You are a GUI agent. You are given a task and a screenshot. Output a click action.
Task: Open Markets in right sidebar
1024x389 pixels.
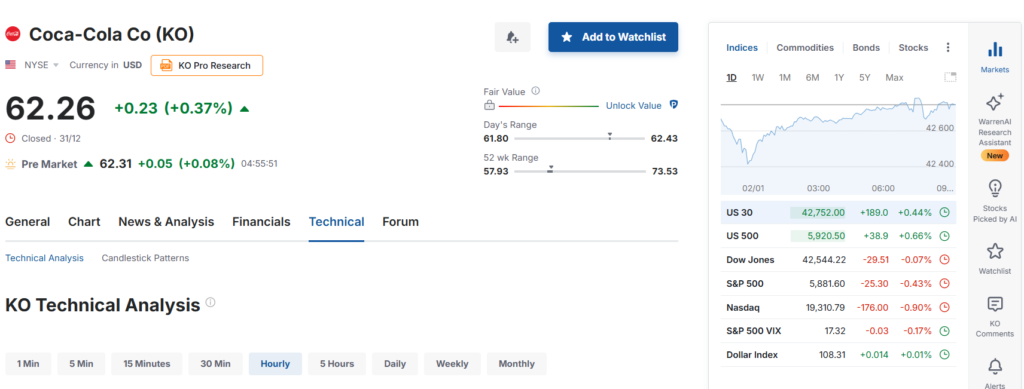pyautogui.click(x=995, y=57)
